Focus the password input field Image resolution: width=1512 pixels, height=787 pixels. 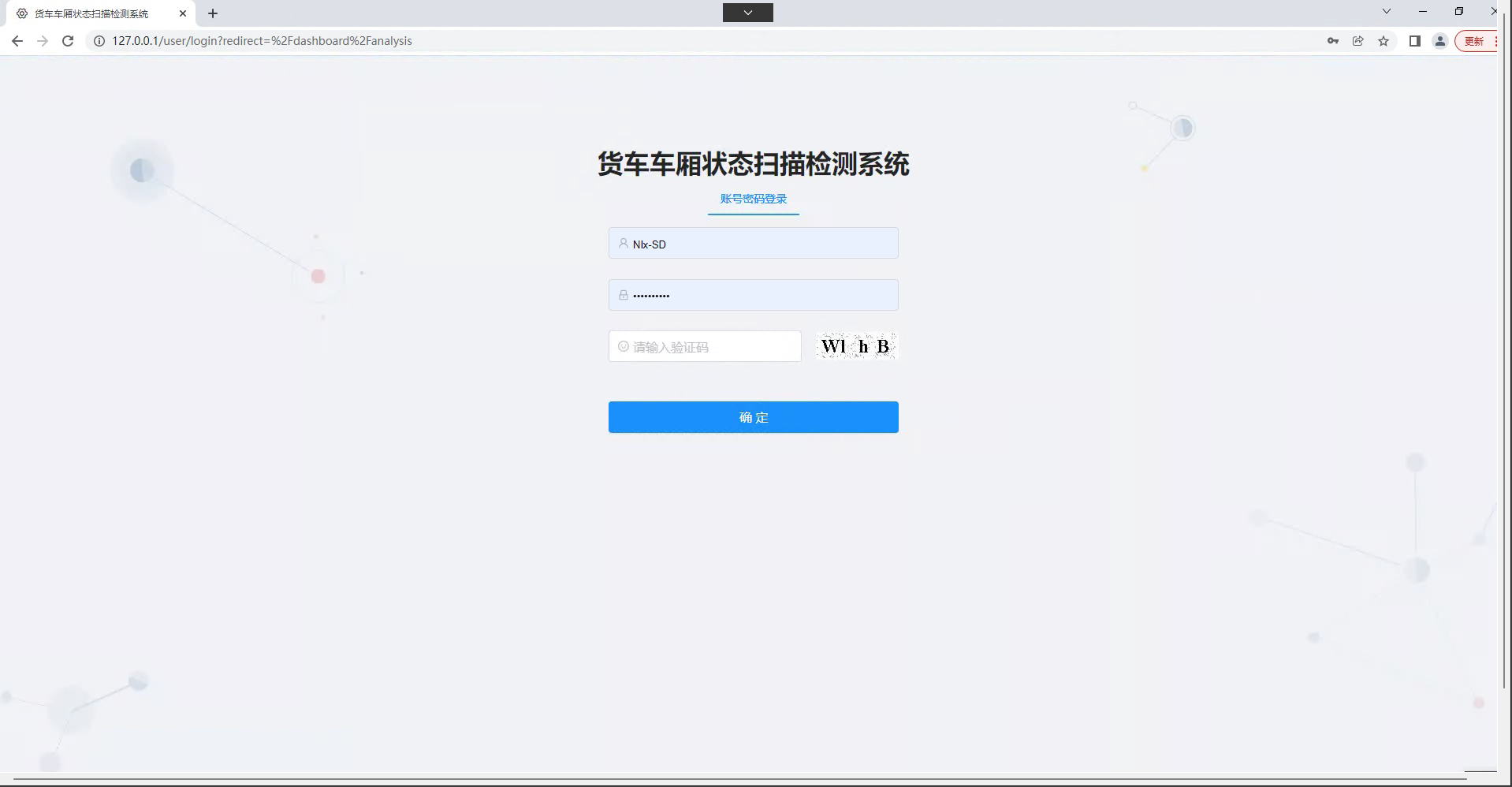coord(753,295)
